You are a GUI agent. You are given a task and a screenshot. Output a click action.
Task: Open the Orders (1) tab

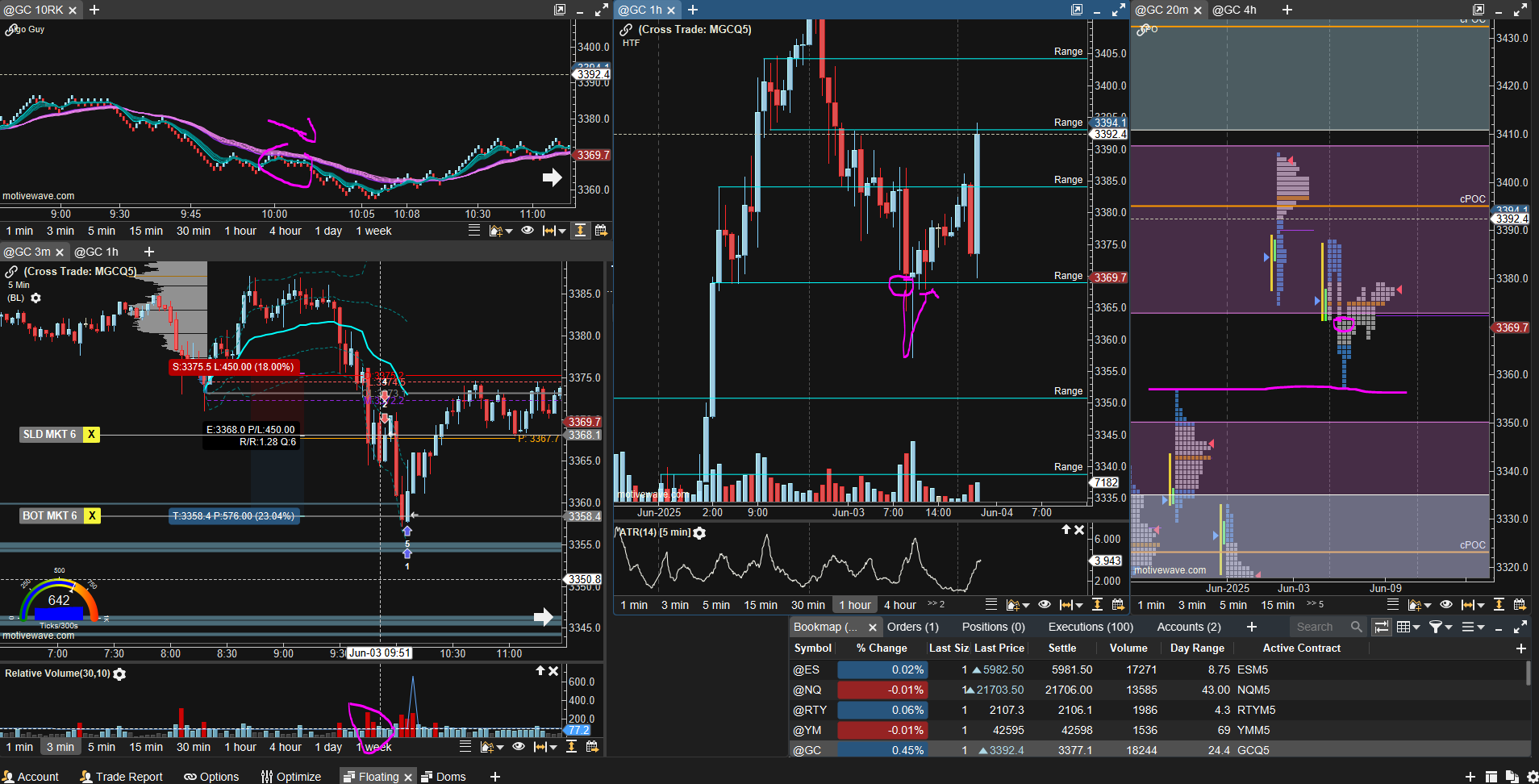coord(913,627)
